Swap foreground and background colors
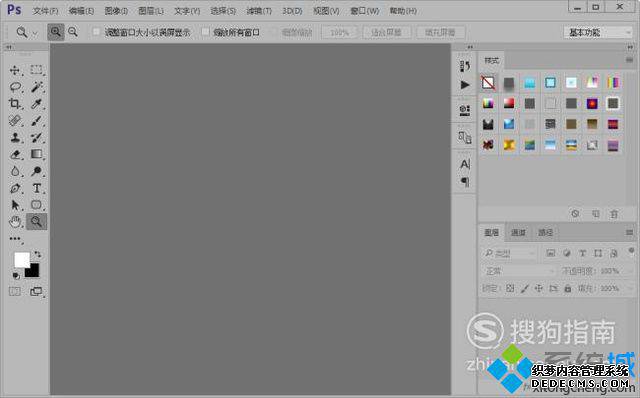 coord(38,254)
